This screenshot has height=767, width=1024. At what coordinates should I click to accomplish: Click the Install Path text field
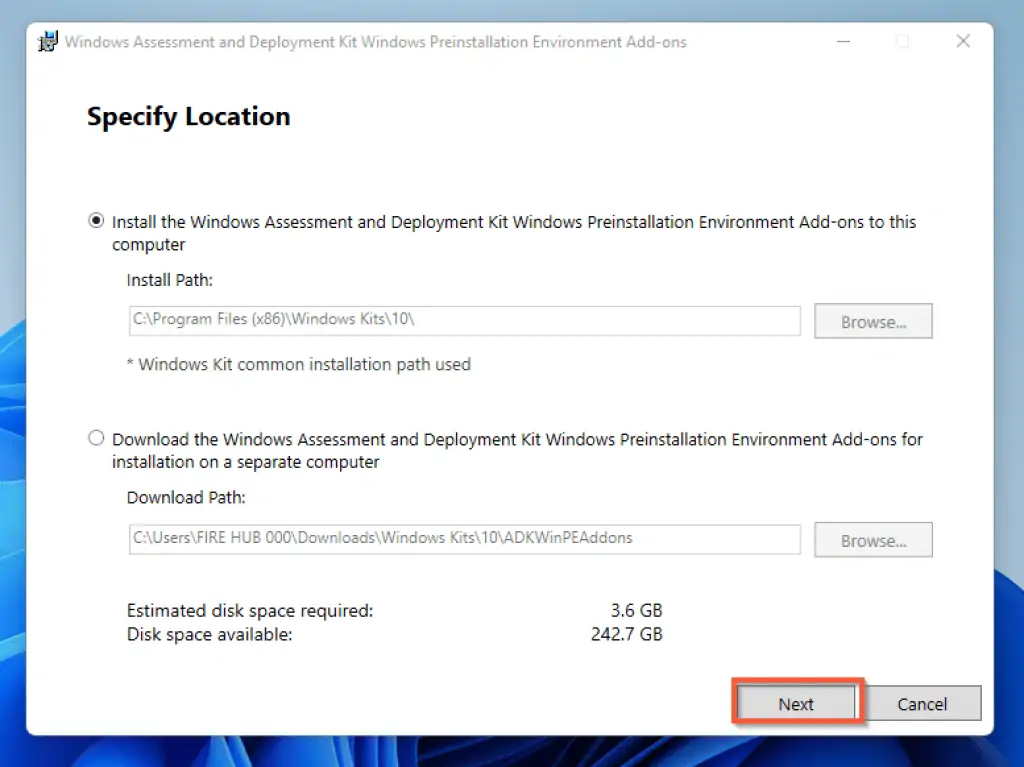tap(463, 321)
